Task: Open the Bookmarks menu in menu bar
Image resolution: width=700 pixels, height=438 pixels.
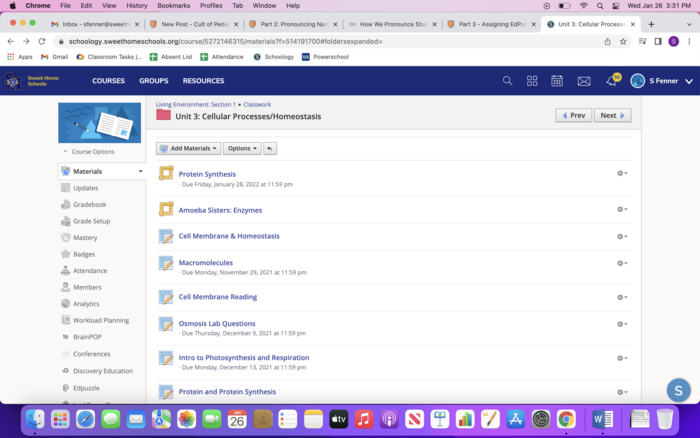Action: pos(173,5)
